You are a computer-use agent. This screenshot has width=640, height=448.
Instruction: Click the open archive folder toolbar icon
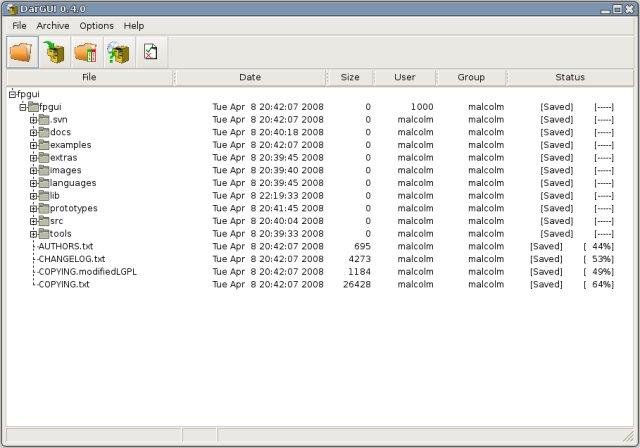point(22,52)
